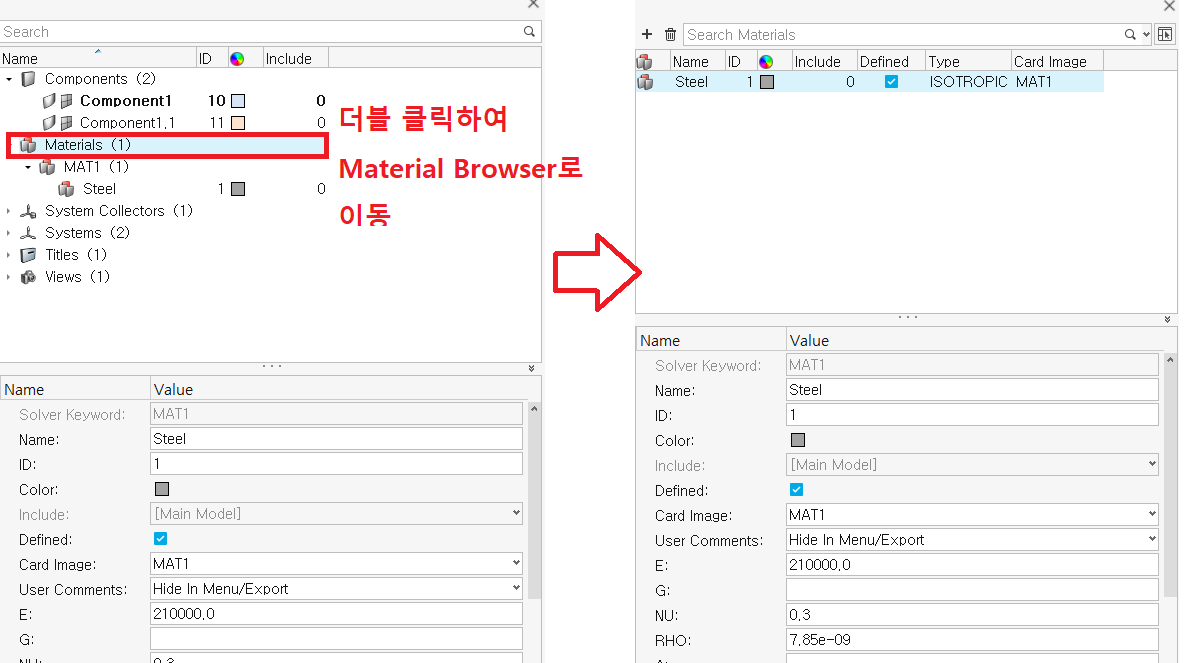Viewport: 1187px width, 663px height.
Task: Expand the System Collectors node
Action: (x=8, y=211)
